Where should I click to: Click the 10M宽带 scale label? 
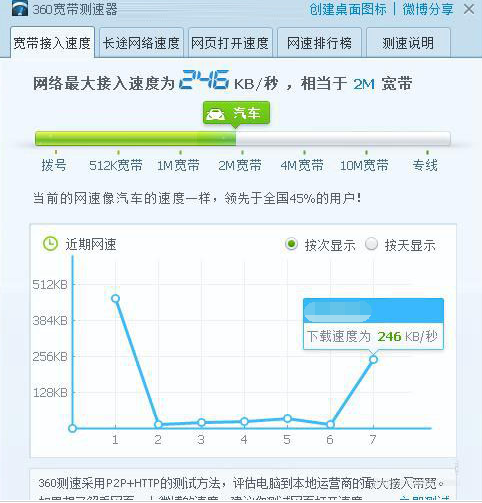coord(364,165)
